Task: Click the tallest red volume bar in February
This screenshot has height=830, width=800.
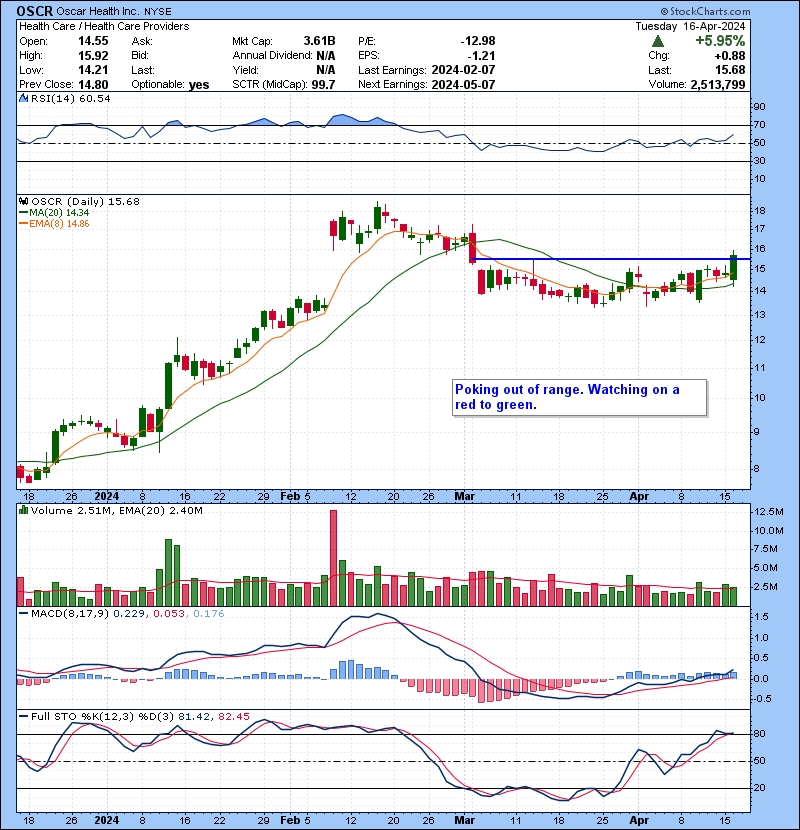Action: click(x=332, y=557)
